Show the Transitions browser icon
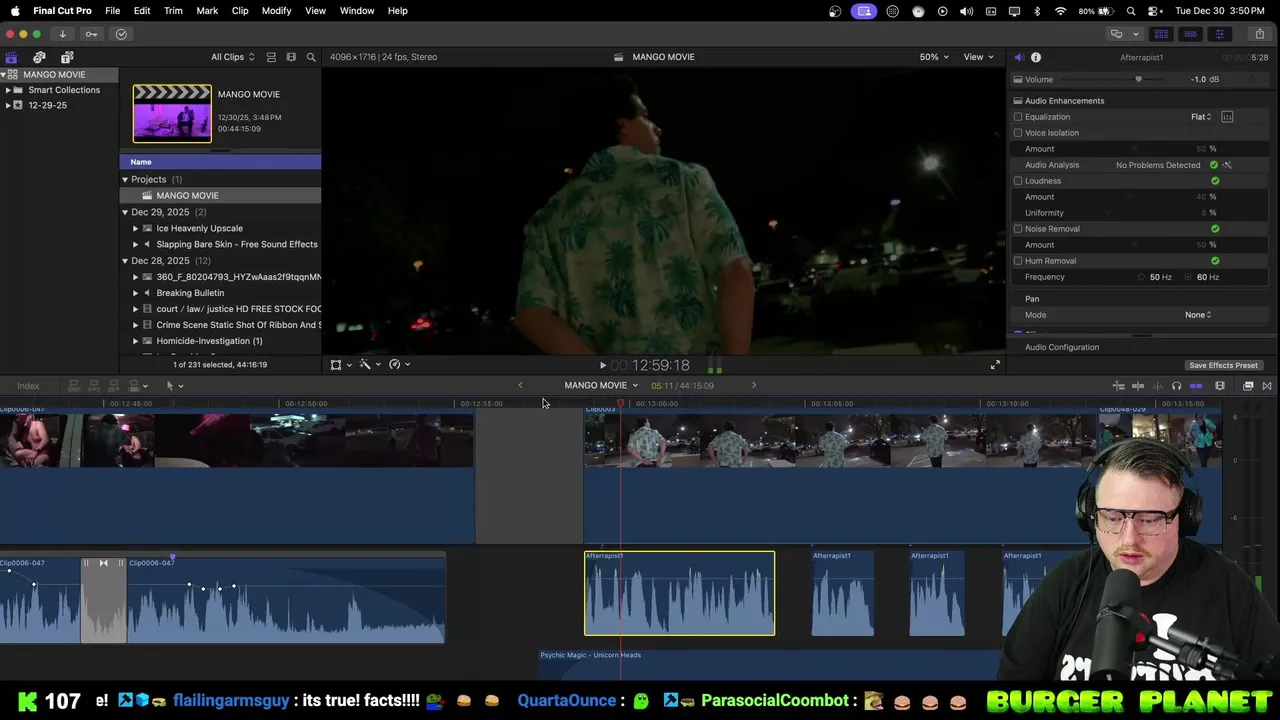This screenshot has width=1280, height=720. (1267, 386)
